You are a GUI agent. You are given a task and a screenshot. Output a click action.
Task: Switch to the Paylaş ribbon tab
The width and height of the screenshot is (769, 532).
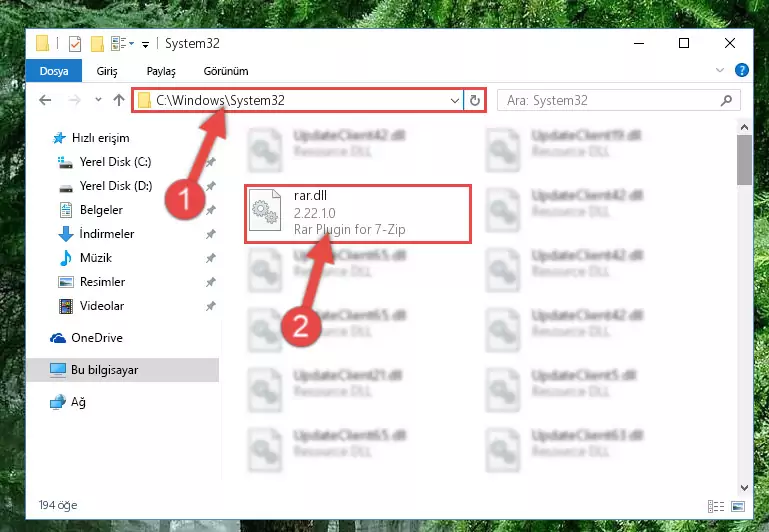coord(161,71)
